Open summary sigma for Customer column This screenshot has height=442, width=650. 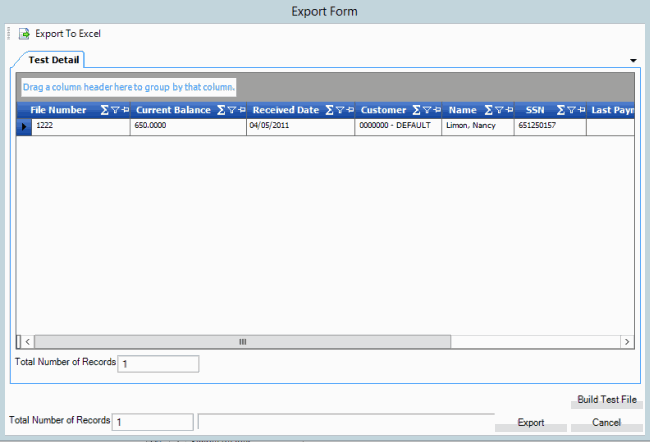click(416, 110)
